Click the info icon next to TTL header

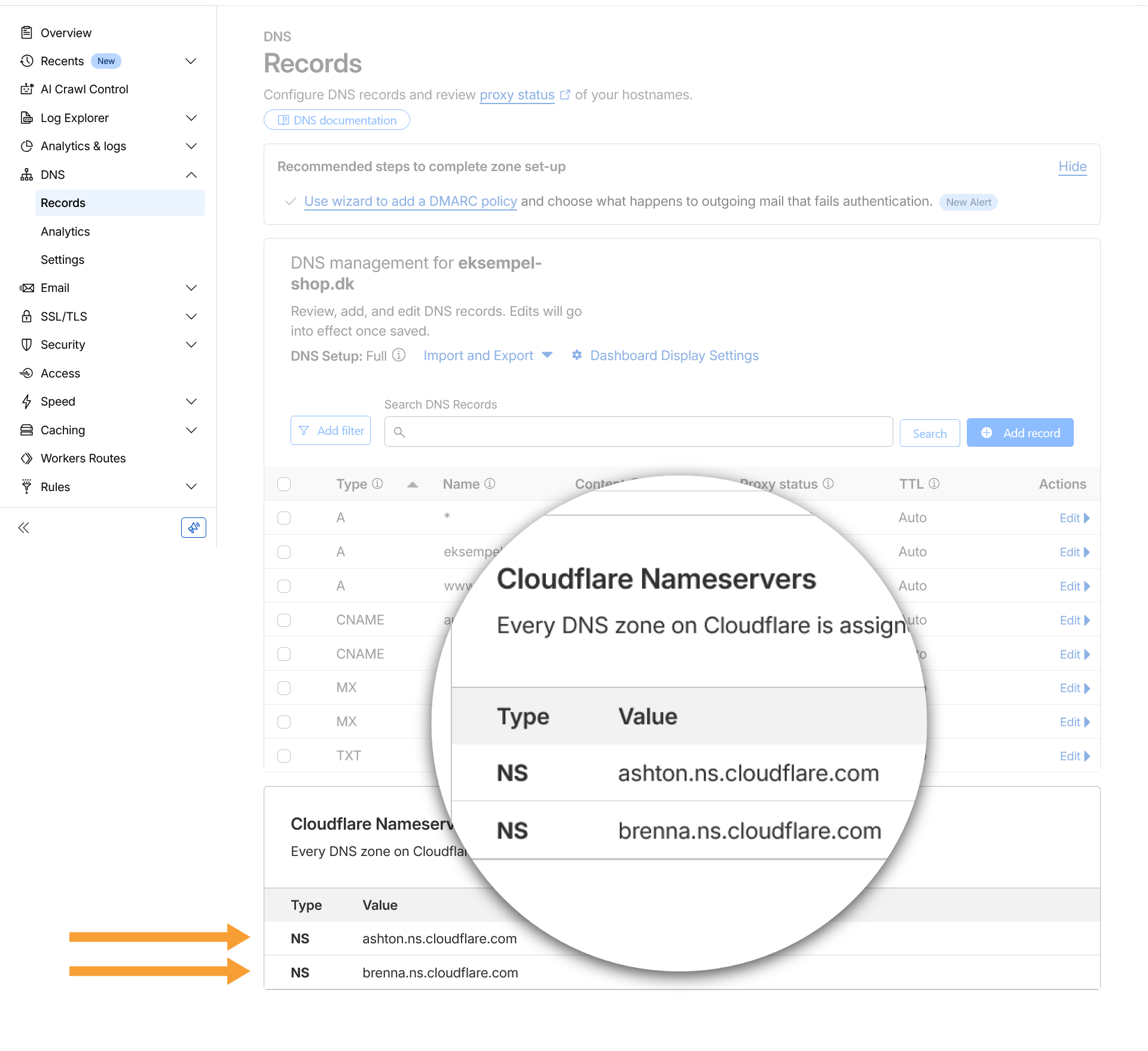point(934,483)
